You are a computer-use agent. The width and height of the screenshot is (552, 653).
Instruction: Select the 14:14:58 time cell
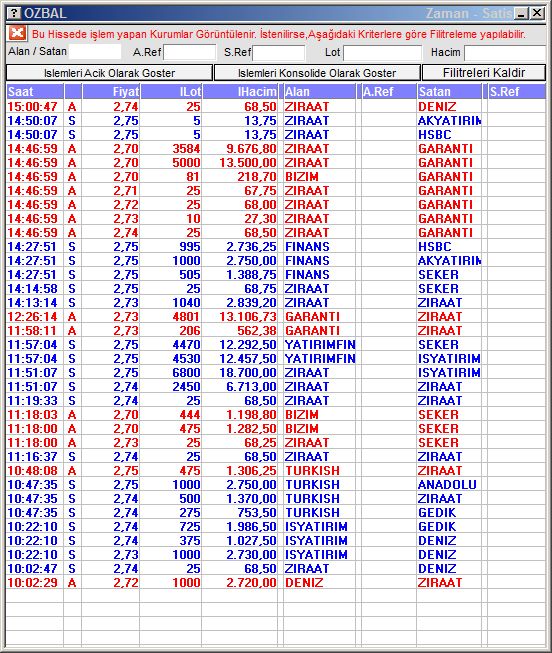coord(32,289)
